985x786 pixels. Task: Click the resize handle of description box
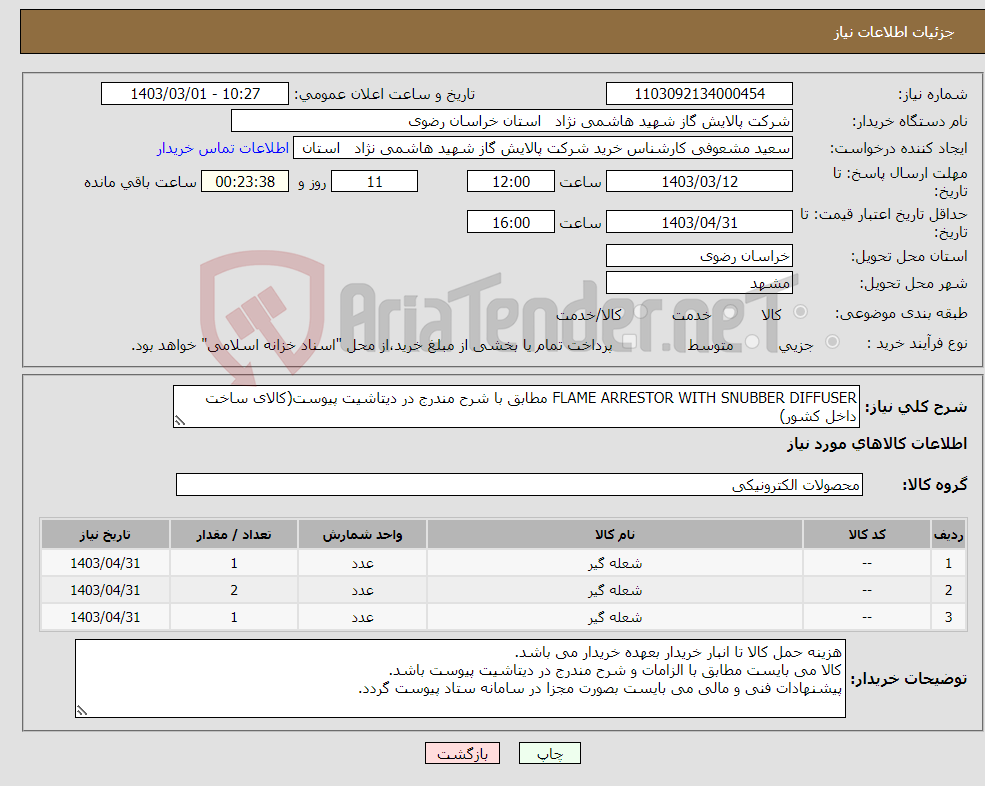click(x=180, y=421)
